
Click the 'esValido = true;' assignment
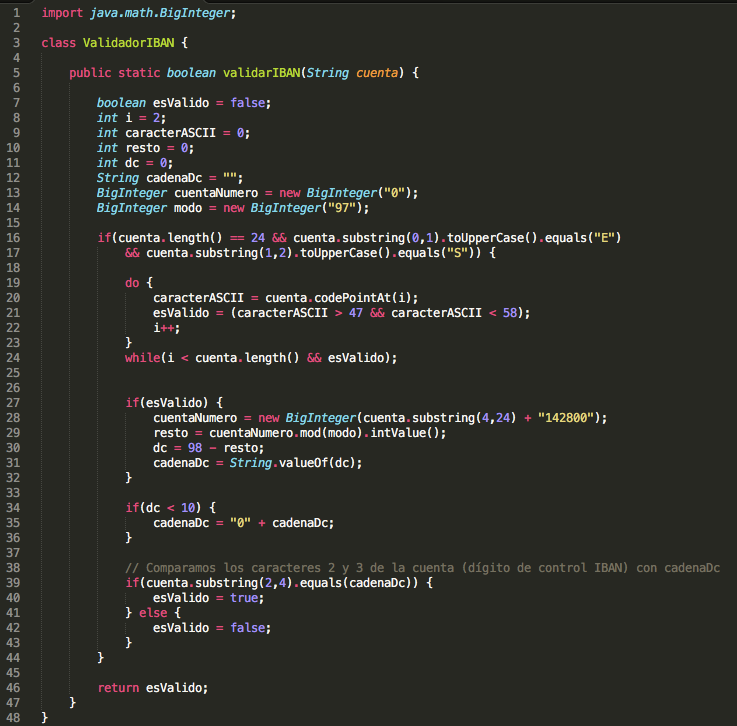click(208, 598)
